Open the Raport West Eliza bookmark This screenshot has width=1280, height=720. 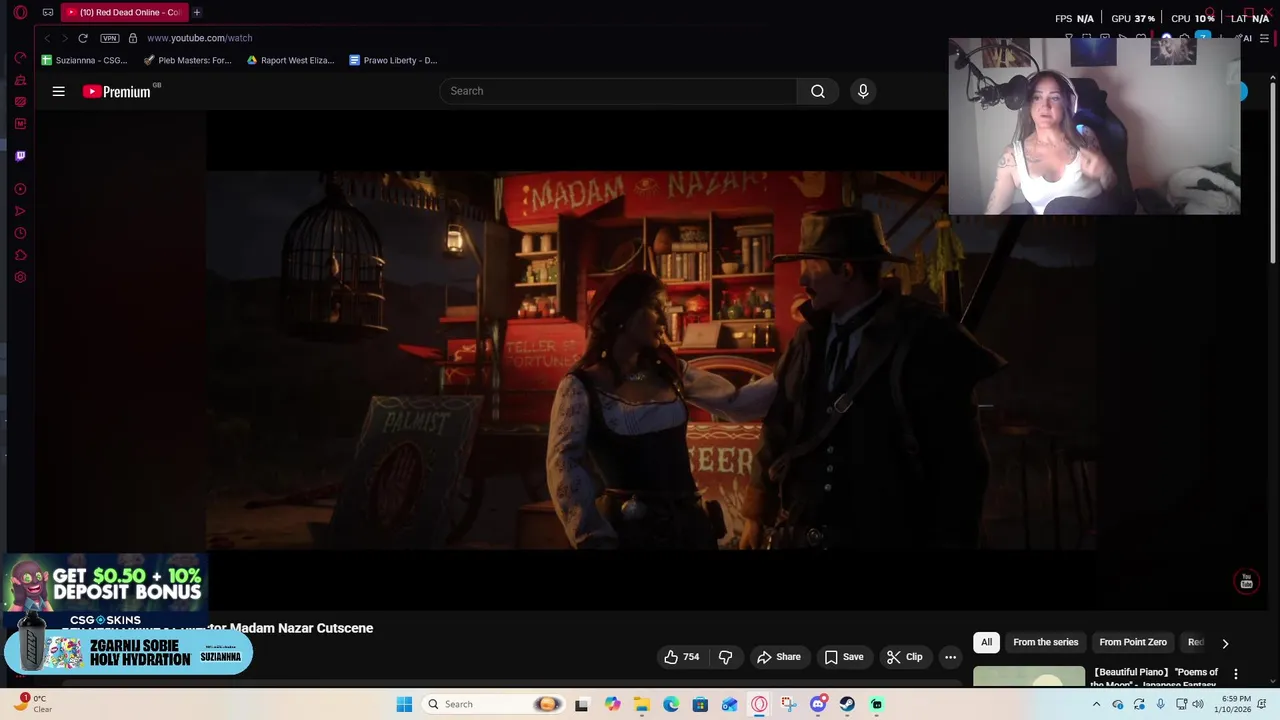pos(290,60)
